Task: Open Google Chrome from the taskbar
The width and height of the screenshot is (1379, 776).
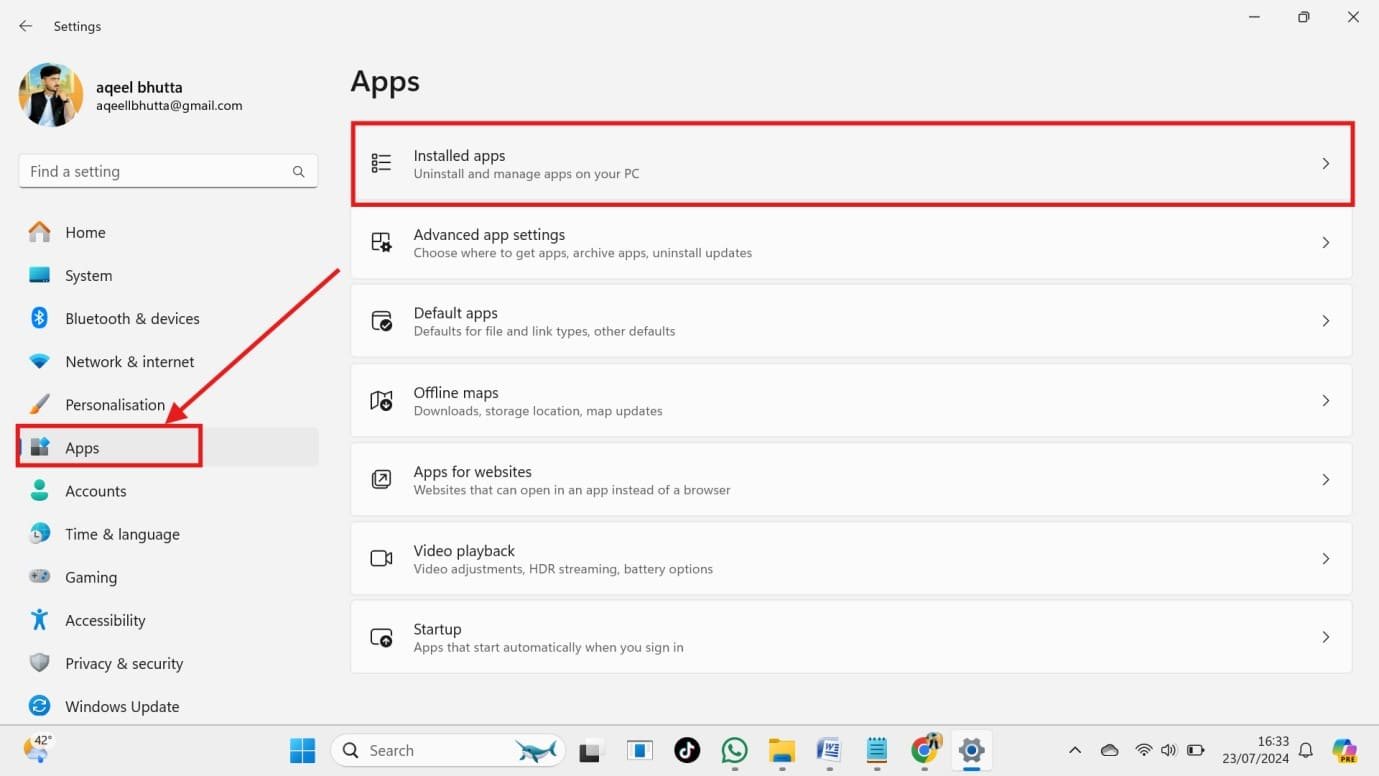Action: (923, 750)
